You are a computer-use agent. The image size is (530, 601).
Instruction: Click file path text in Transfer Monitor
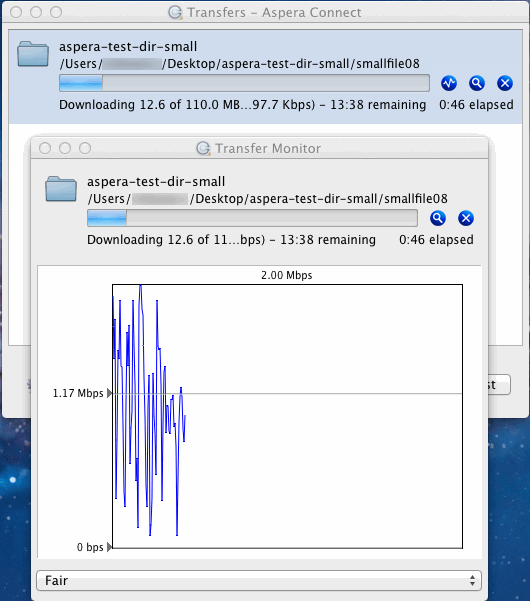point(267,199)
